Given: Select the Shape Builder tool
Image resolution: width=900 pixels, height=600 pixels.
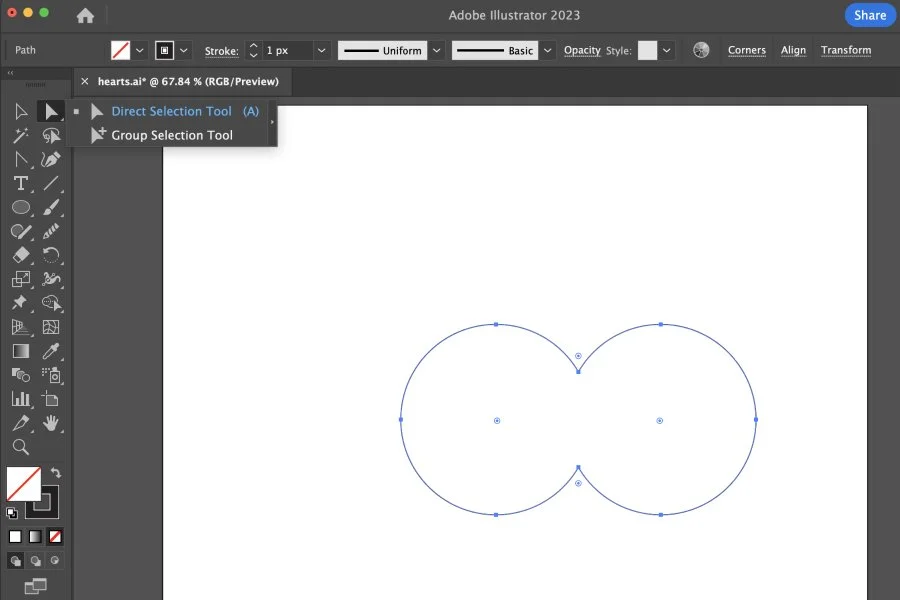Looking at the screenshot, I should coord(51,303).
